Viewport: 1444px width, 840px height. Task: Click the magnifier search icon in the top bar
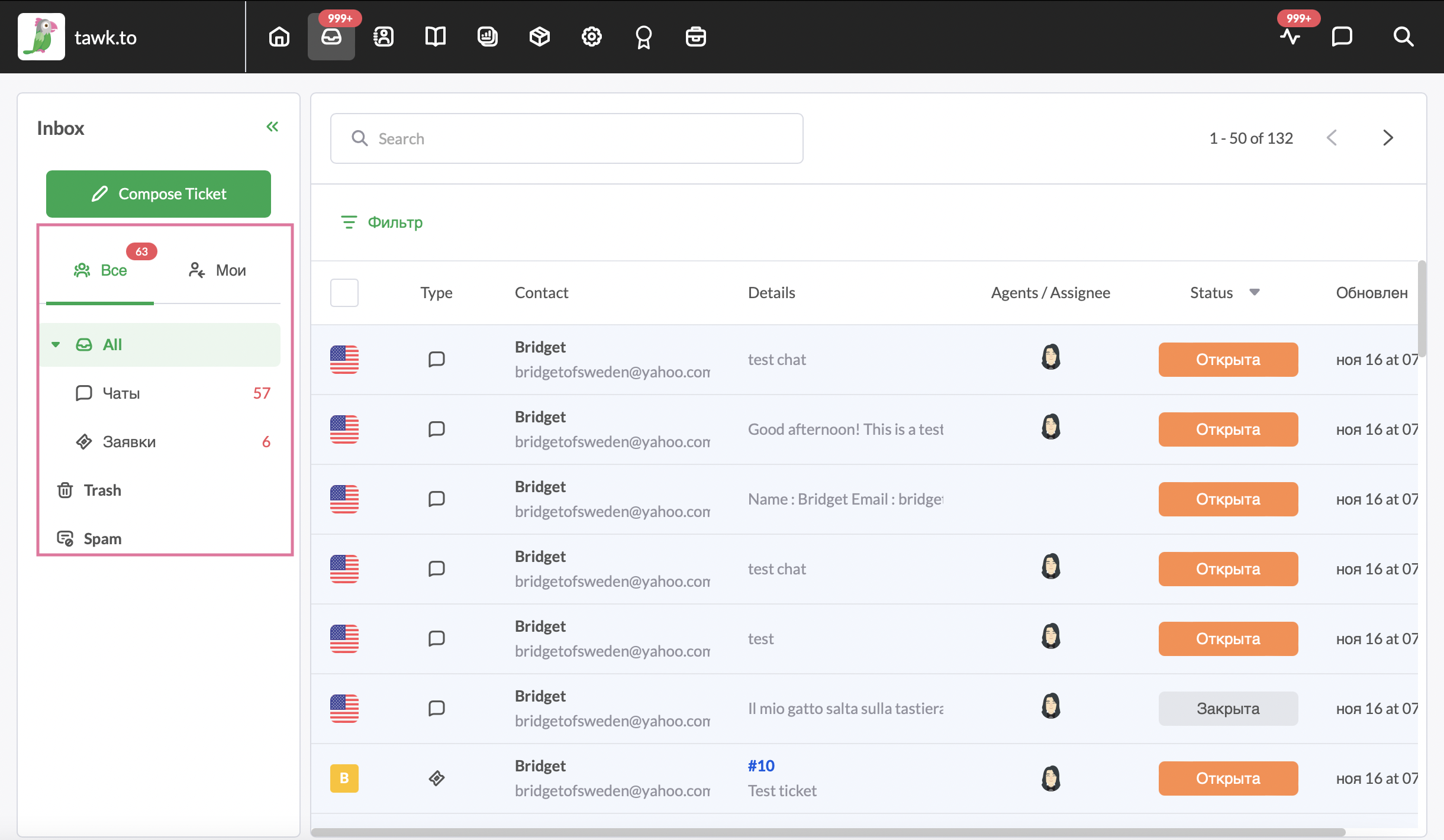[x=1404, y=37]
